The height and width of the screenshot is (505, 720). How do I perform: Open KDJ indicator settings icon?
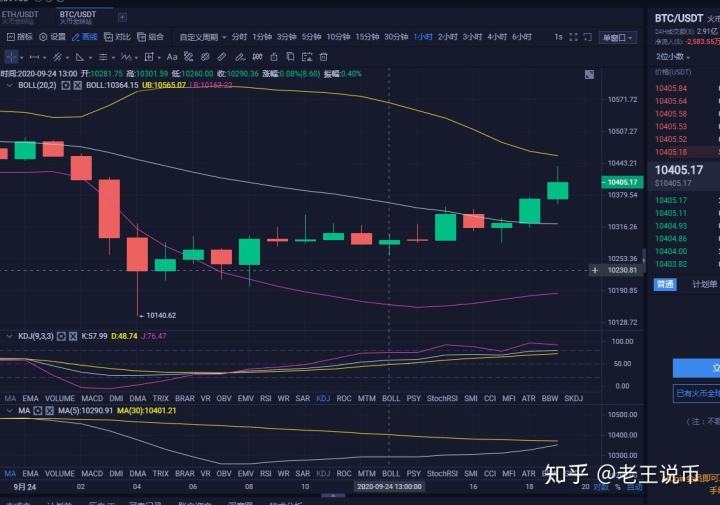[x=62, y=336]
